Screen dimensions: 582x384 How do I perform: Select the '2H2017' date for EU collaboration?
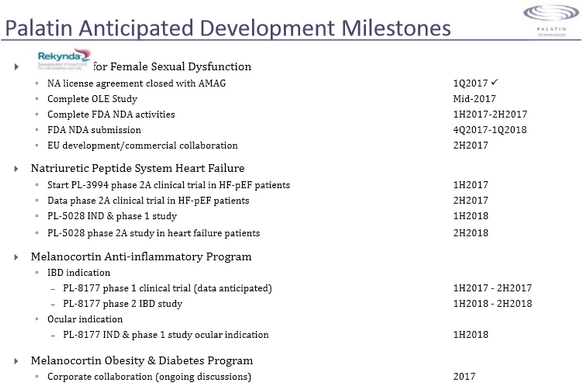pos(471,145)
